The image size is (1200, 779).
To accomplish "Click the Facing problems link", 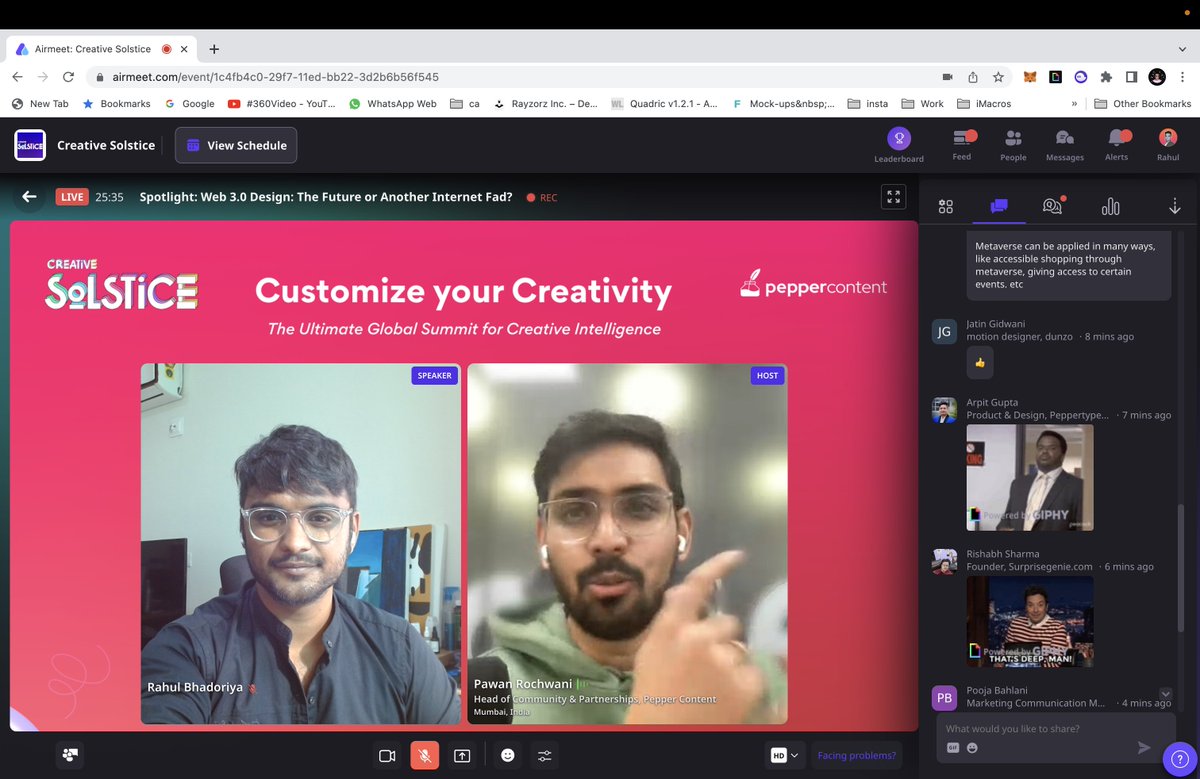I will [856, 755].
